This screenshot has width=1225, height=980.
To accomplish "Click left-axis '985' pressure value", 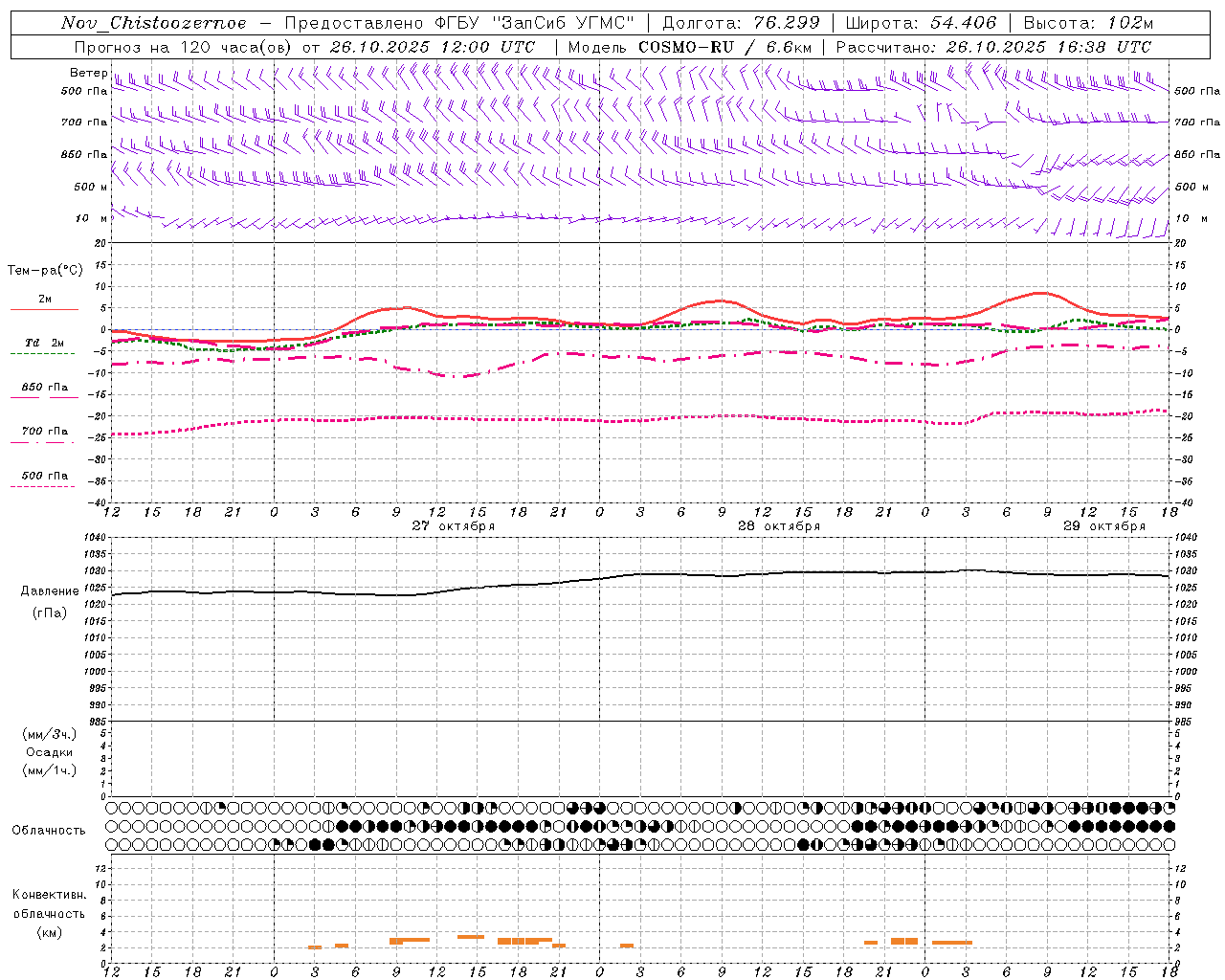I will click(x=99, y=722).
